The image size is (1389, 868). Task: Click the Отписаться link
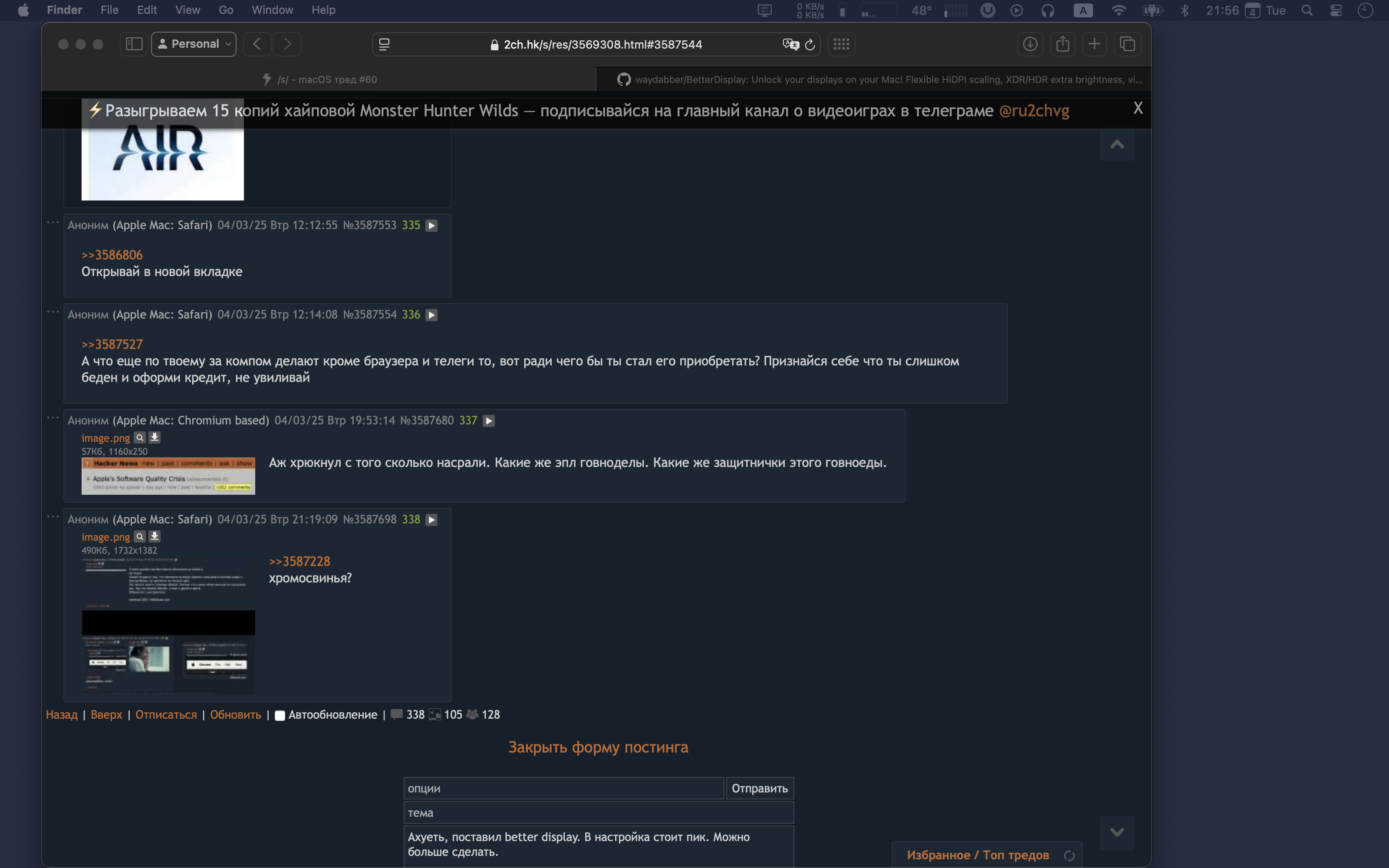[166, 715]
